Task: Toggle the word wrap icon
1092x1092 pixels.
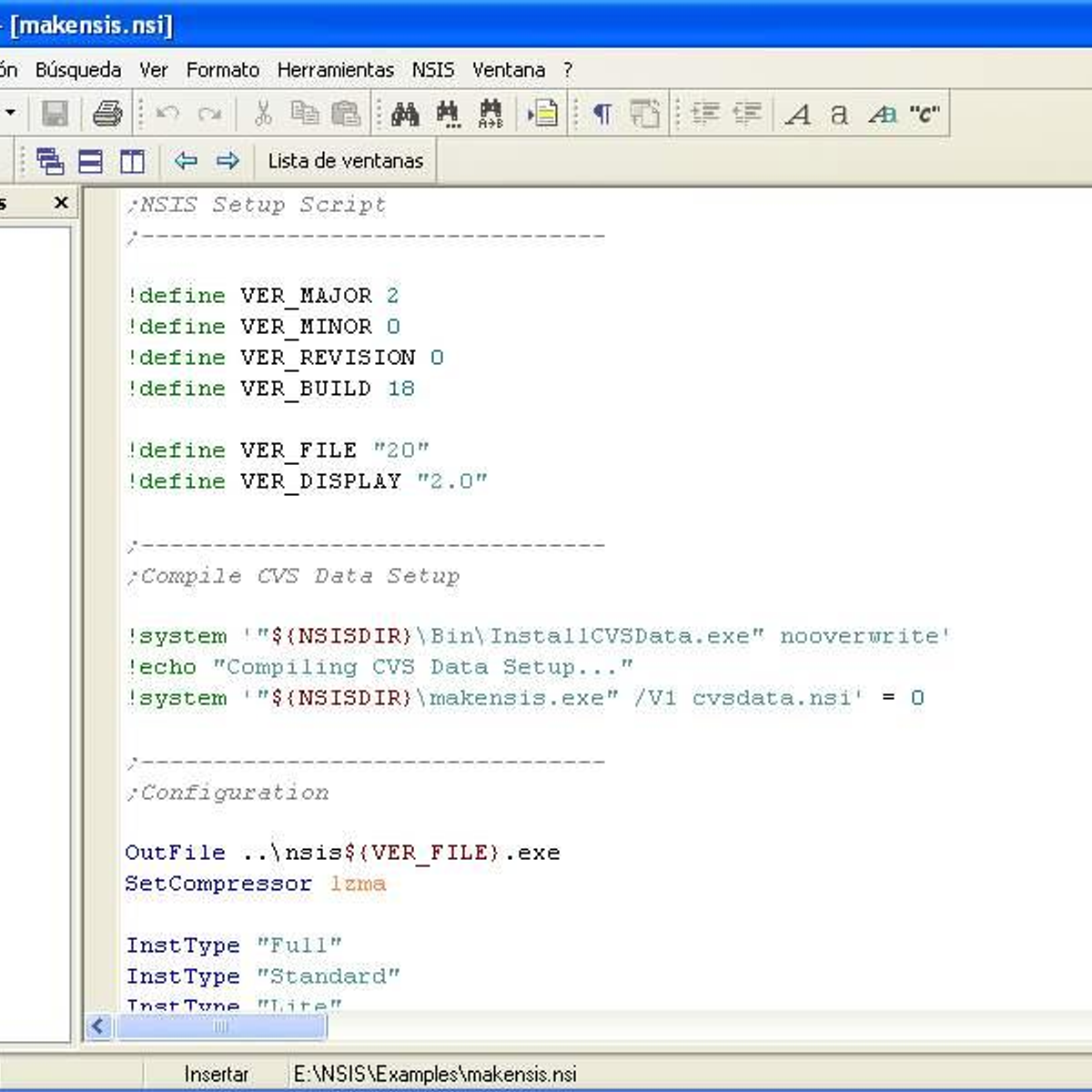Action: pyautogui.click(x=644, y=114)
